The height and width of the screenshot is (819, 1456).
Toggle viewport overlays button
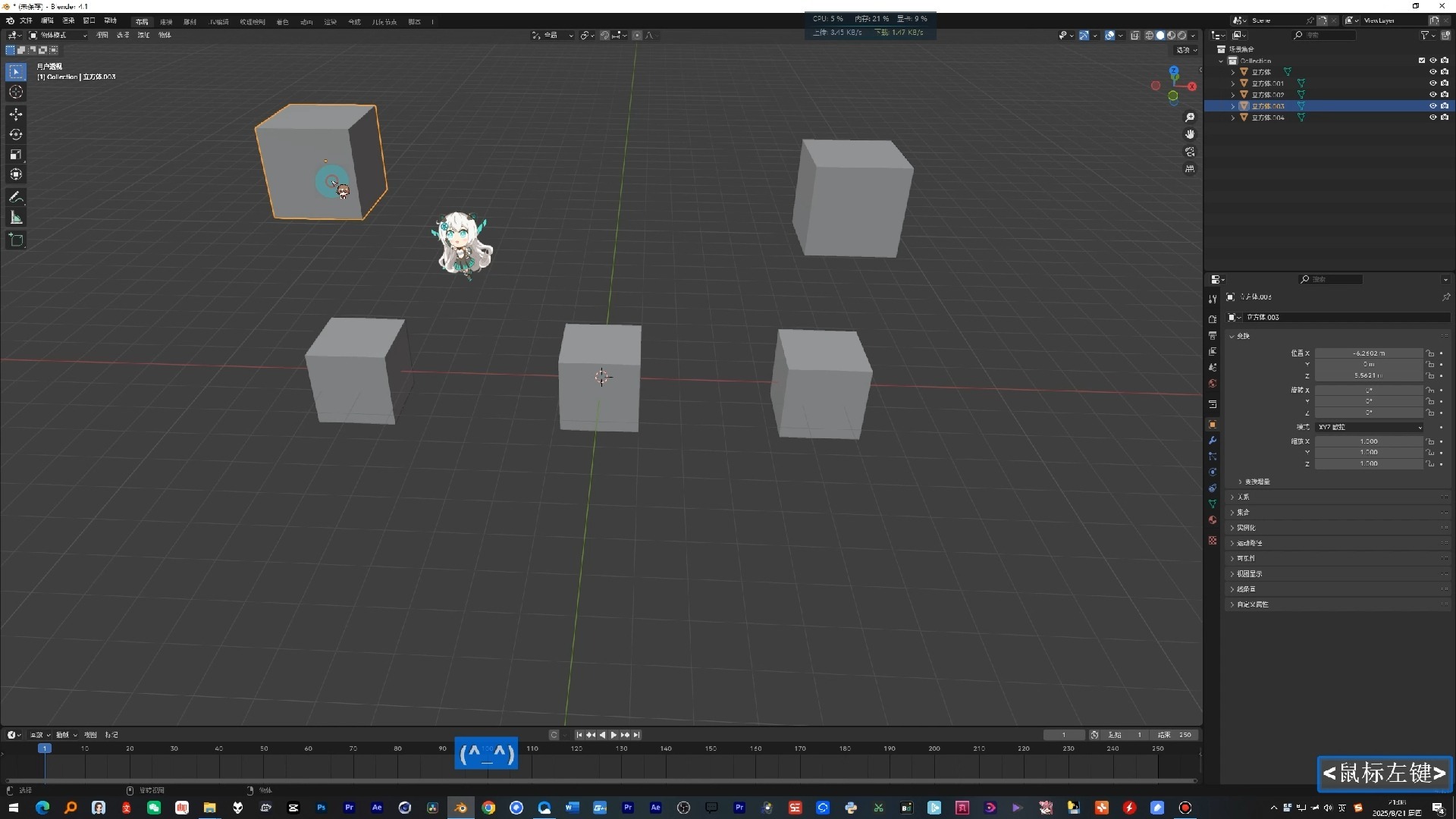[1109, 36]
